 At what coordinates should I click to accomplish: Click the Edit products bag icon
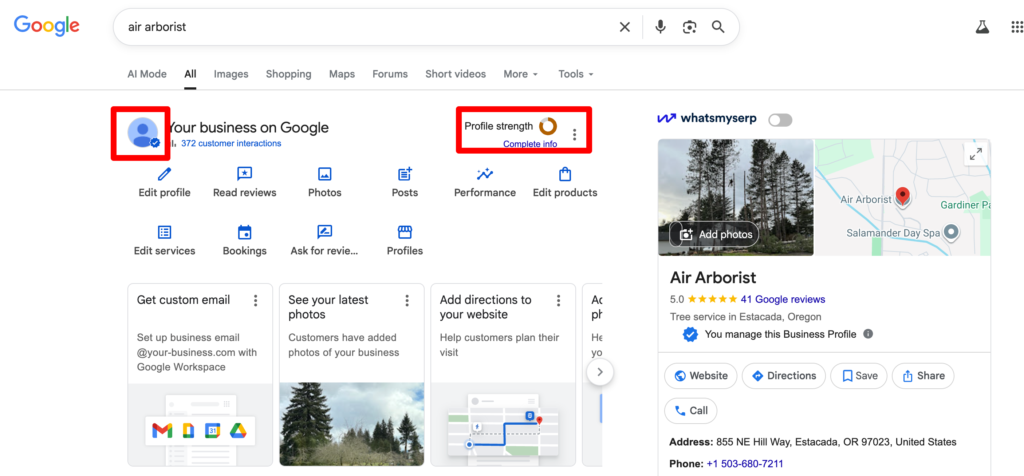click(565, 174)
